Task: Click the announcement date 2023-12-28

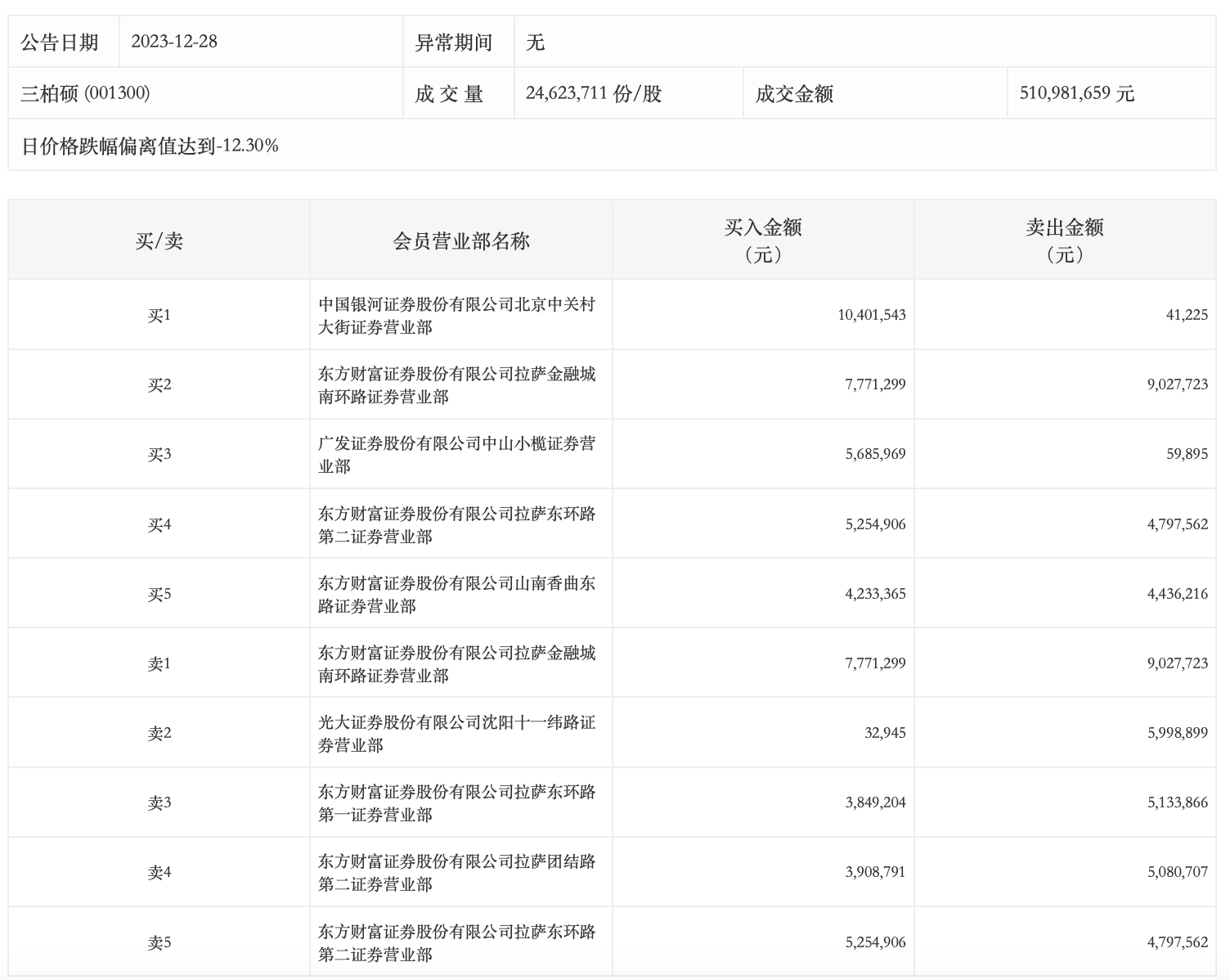Action: pos(173,42)
